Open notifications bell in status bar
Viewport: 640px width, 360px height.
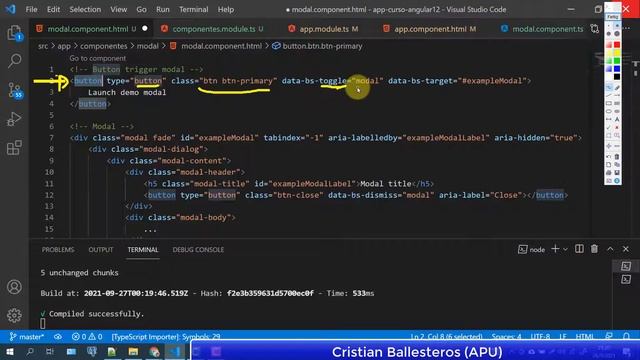pos(626,337)
